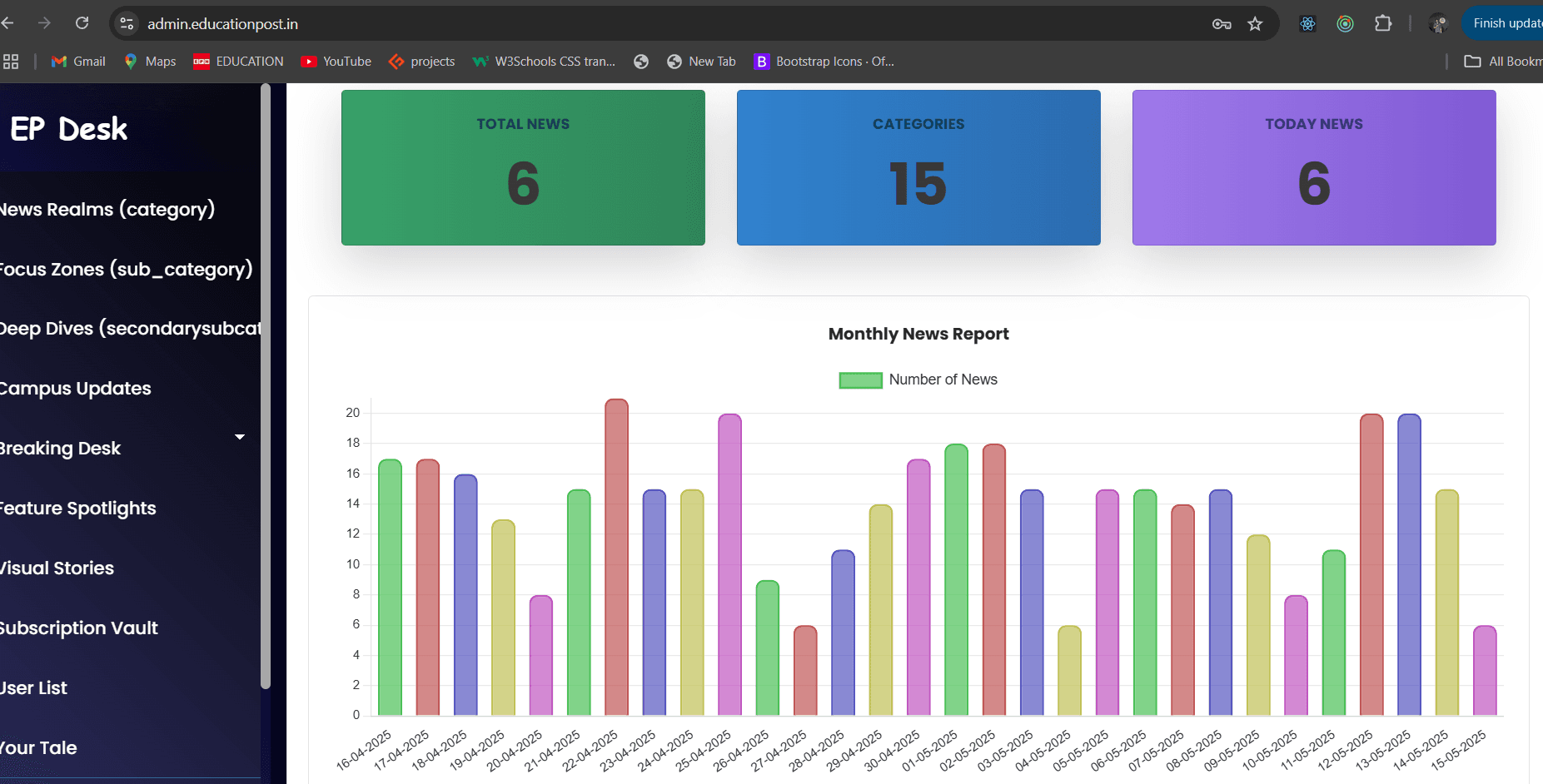The height and width of the screenshot is (784, 1543).
Task: Reload the dashboard page
Action: [82, 23]
